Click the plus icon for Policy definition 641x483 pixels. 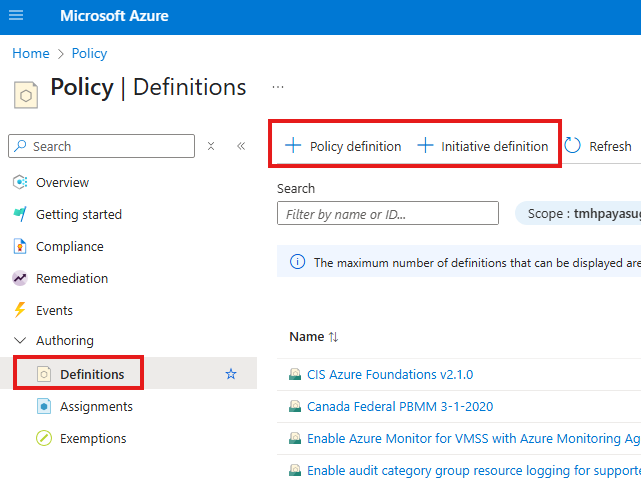(x=293, y=145)
